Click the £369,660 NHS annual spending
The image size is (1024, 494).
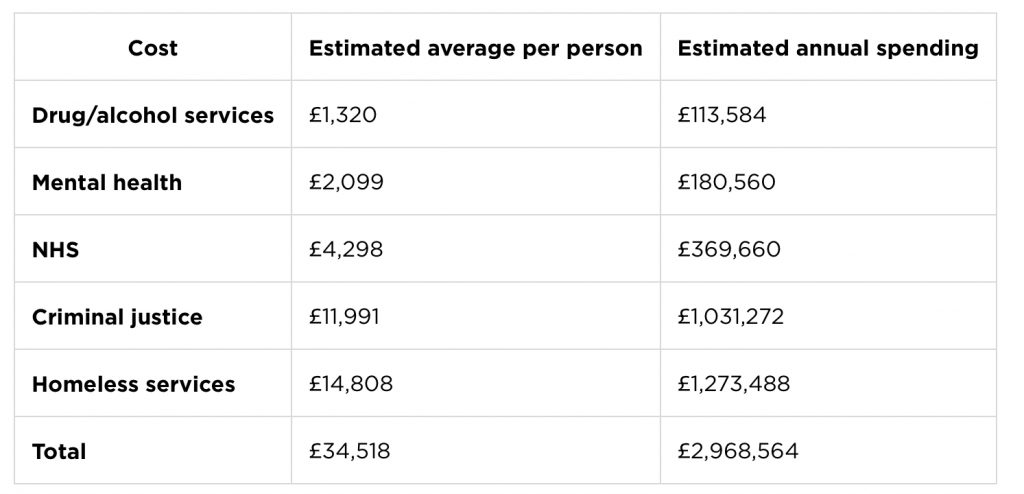[x=728, y=249]
